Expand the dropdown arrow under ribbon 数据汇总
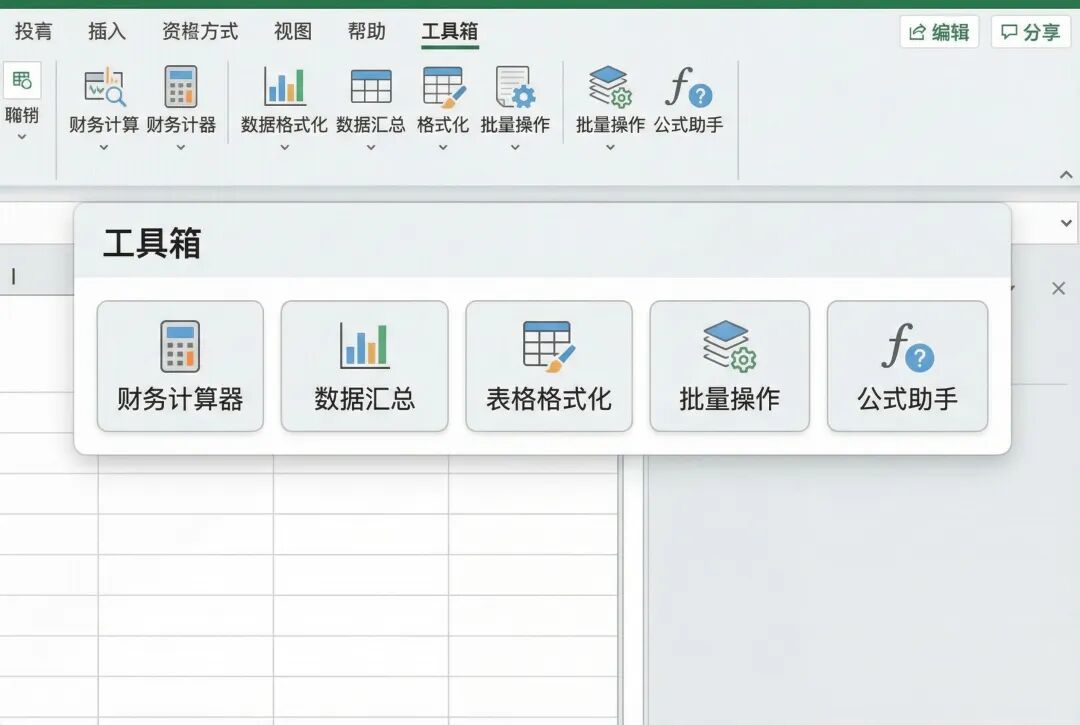The width and height of the screenshot is (1080, 725). point(371,147)
